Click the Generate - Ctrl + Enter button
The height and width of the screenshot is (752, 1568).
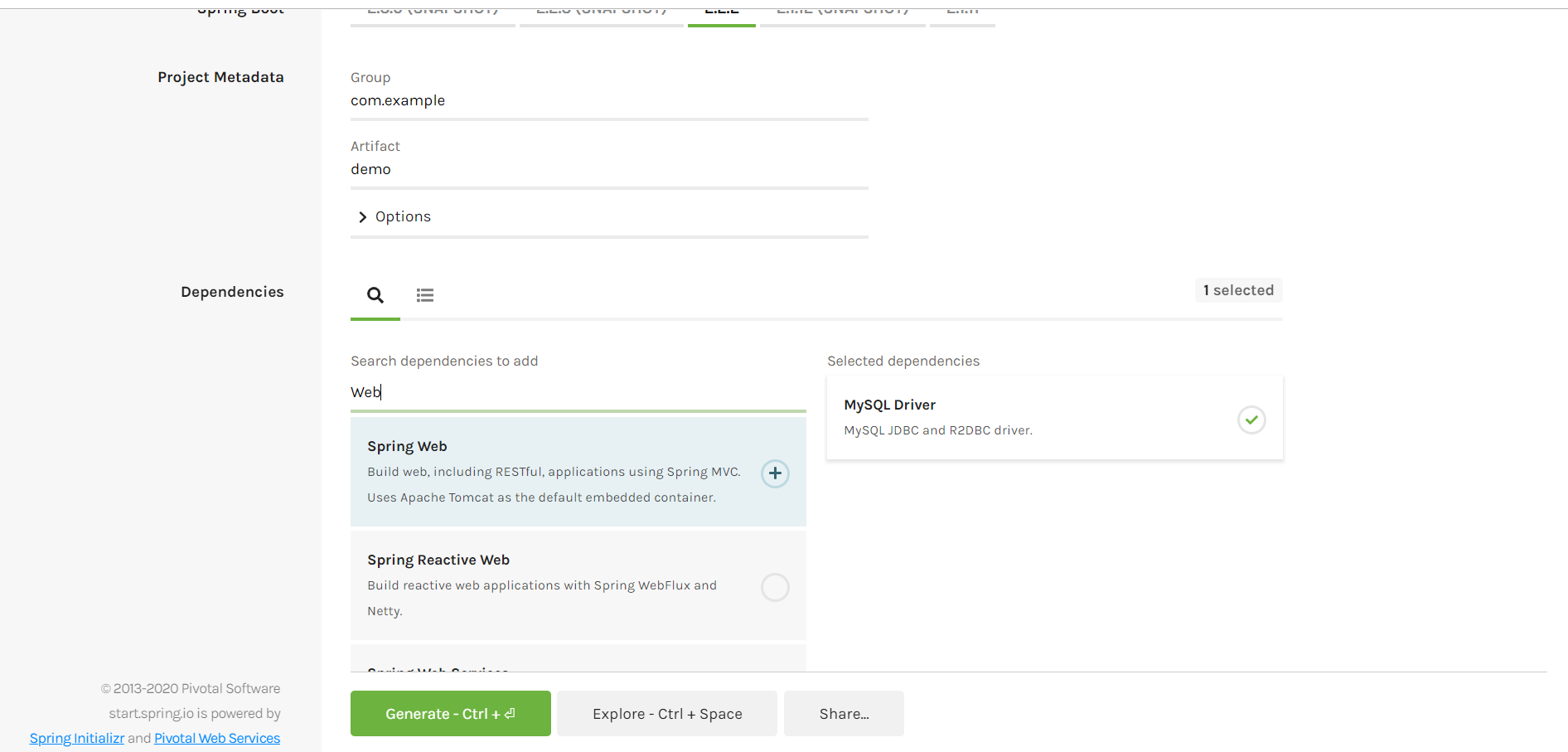click(451, 714)
